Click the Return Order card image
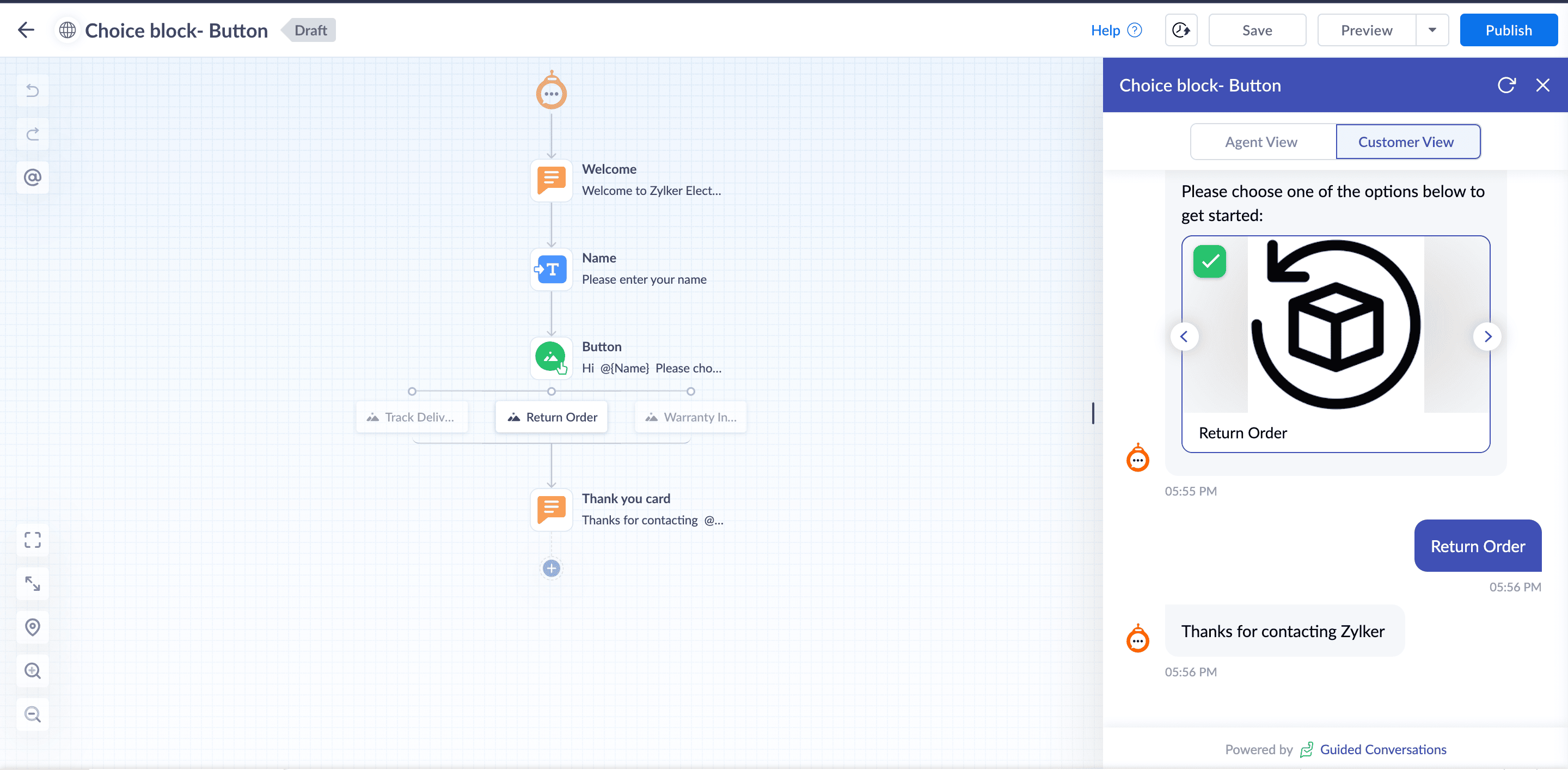 coord(1336,325)
